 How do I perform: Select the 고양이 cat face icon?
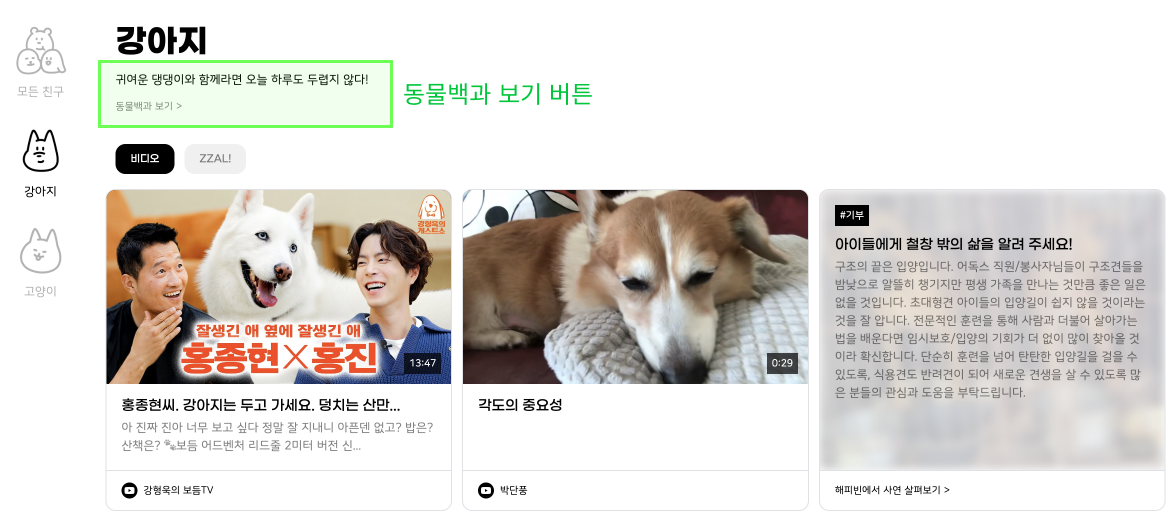pyautogui.click(x=41, y=250)
